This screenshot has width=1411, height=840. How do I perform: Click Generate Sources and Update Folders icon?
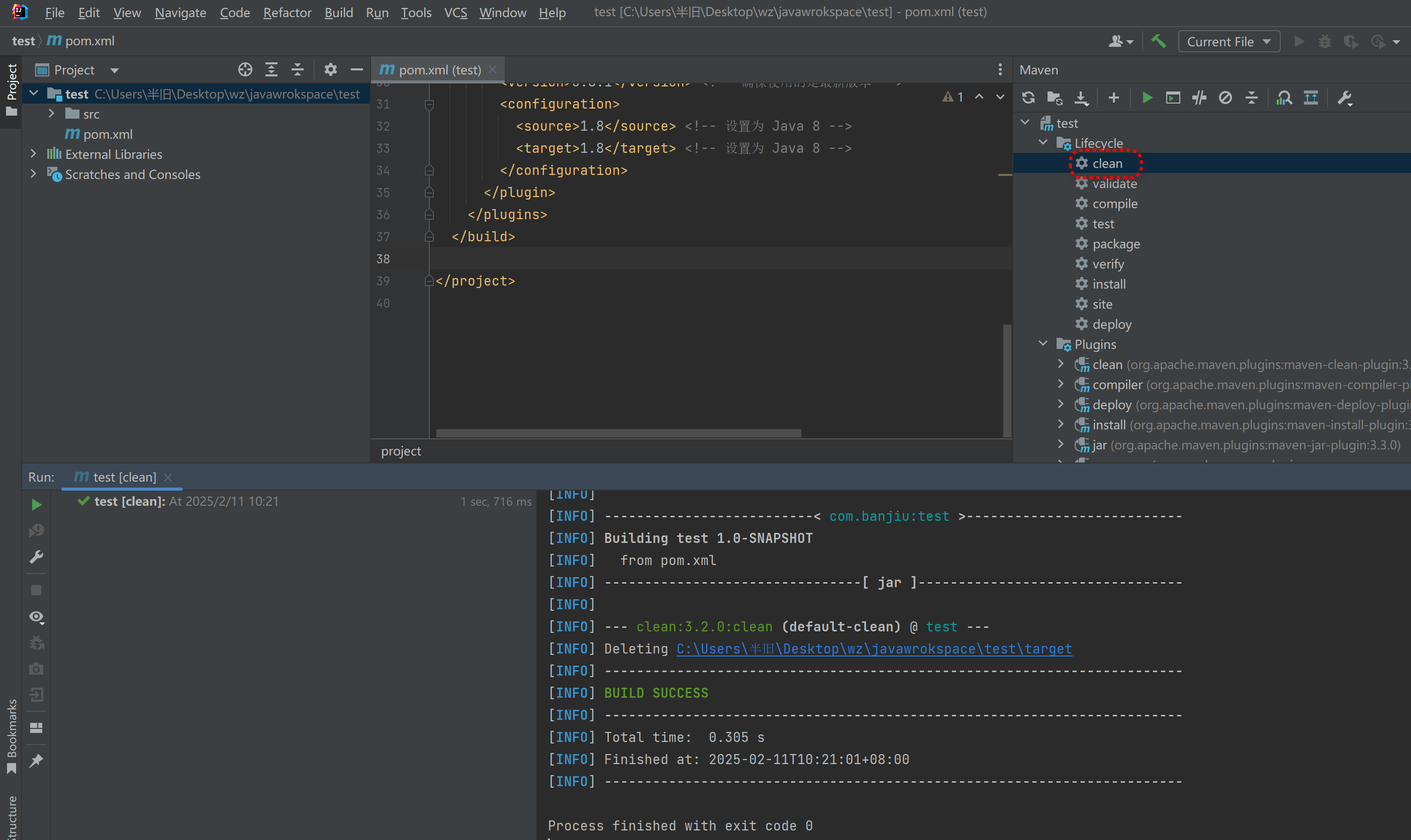[x=1055, y=98]
